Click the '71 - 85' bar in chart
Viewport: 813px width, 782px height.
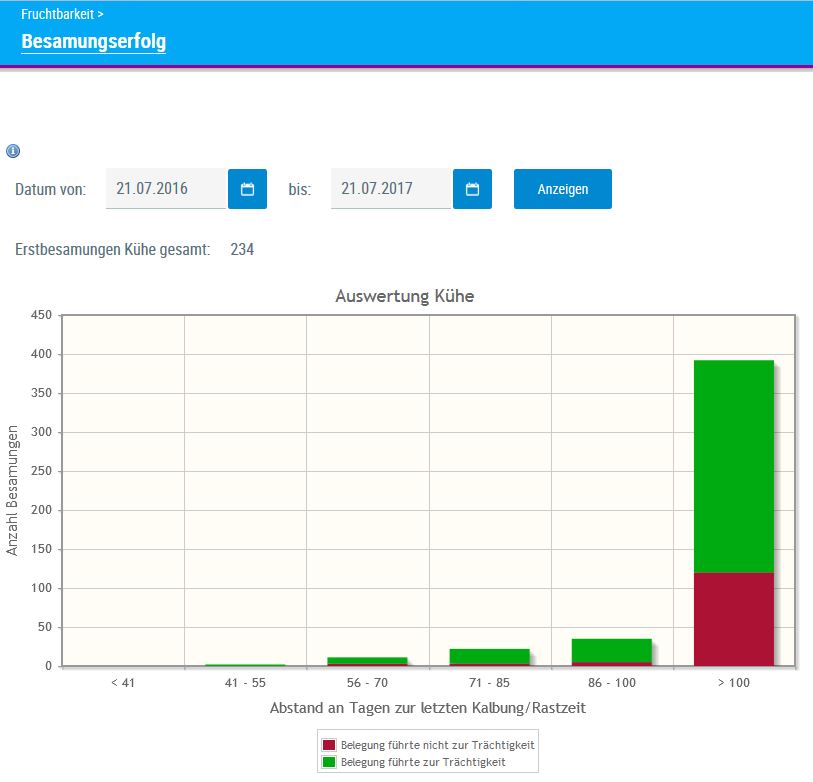[x=489, y=656]
